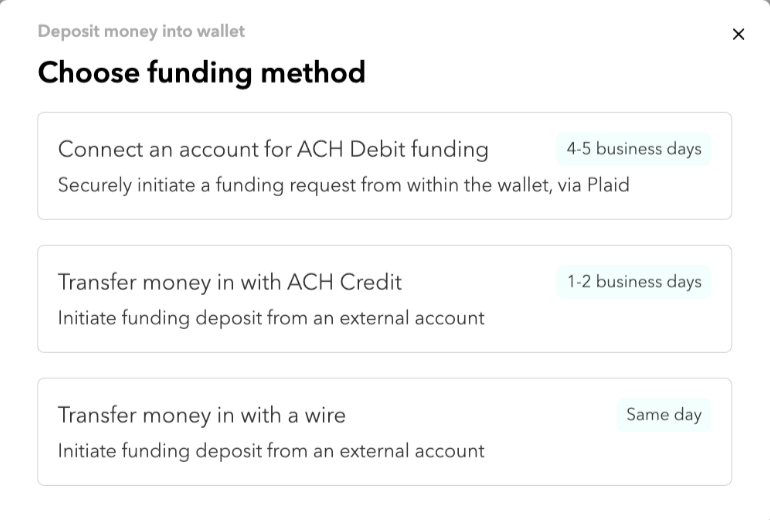Click the 'Same day' badge
Screen dimensions: 770x520
pos(663,415)
